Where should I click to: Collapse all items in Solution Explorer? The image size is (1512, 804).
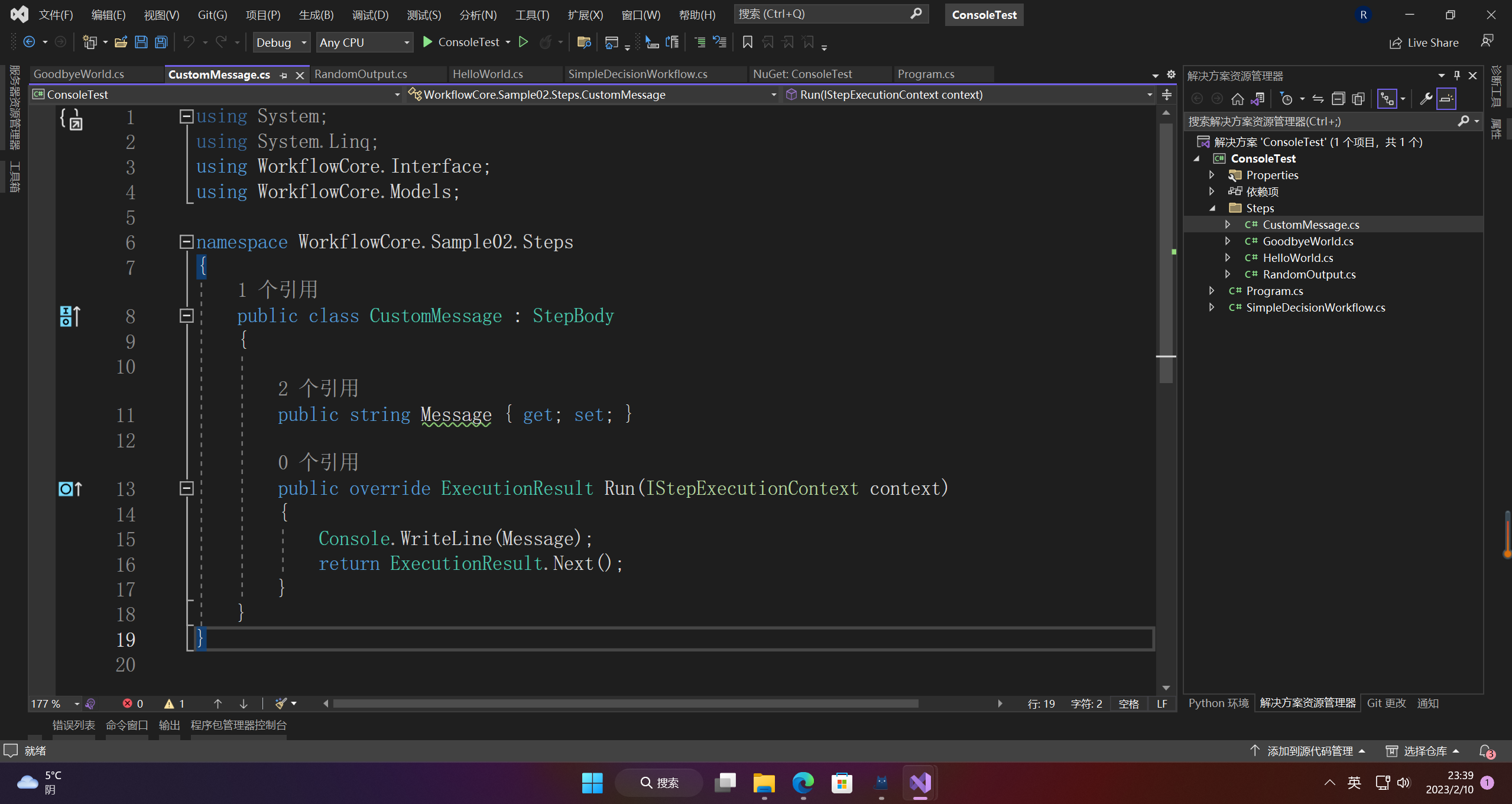[1338, 99]
